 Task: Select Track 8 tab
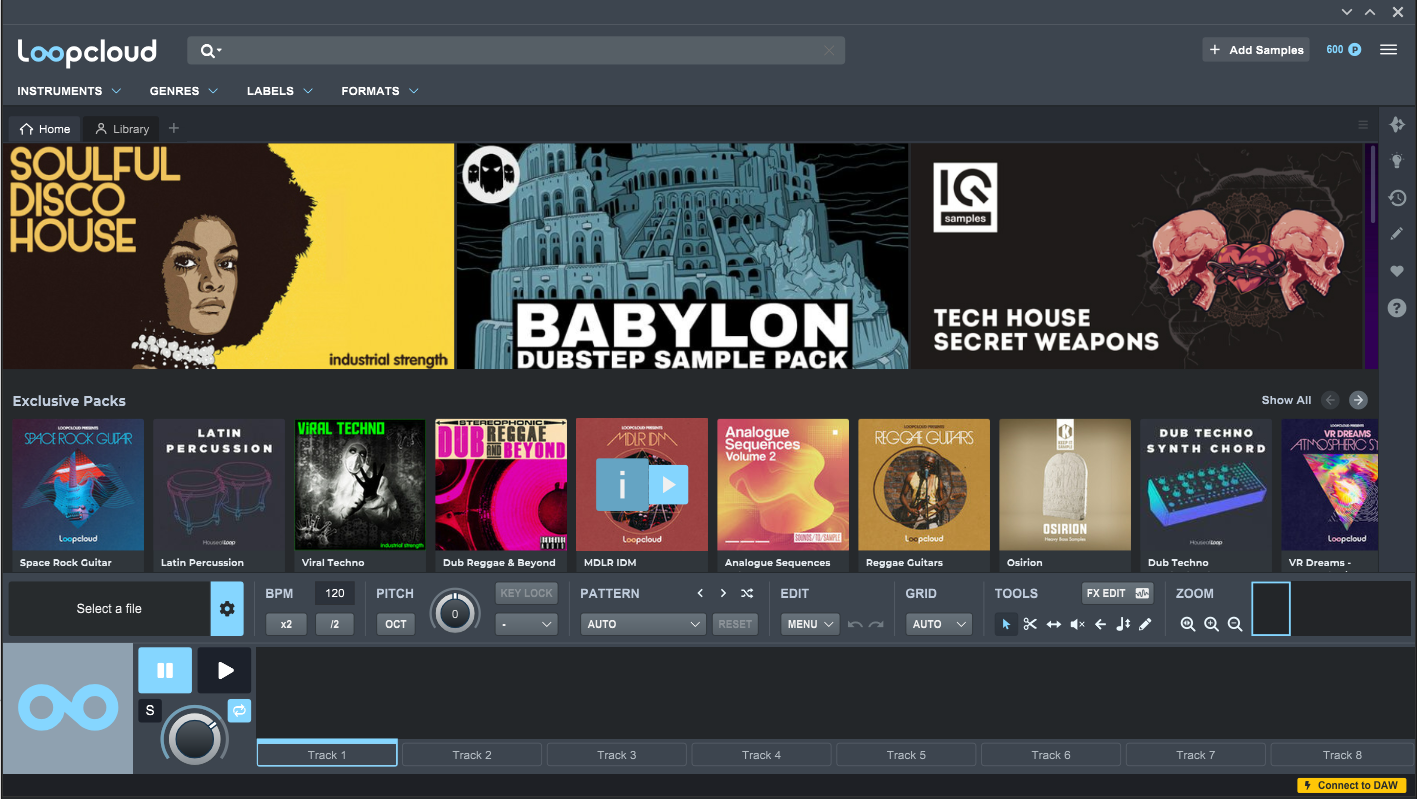pyautogui.click(x=1342, y=755)
